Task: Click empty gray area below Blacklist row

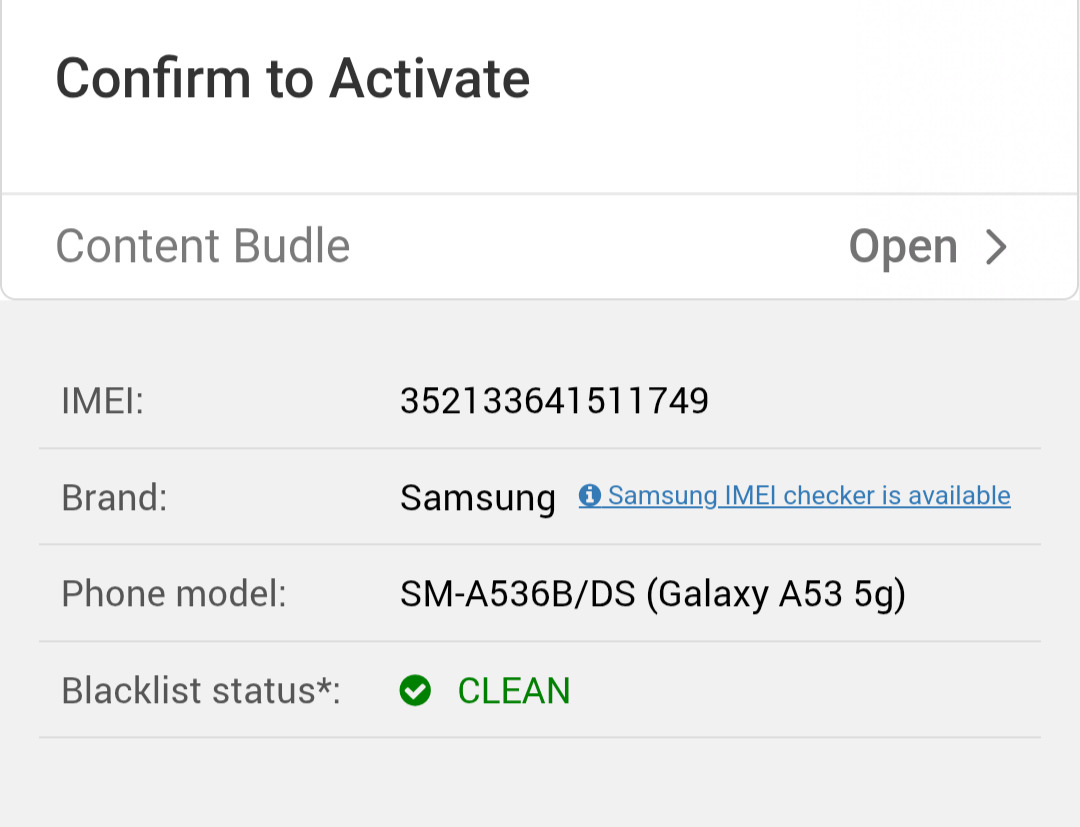Action: click(540, 785)
